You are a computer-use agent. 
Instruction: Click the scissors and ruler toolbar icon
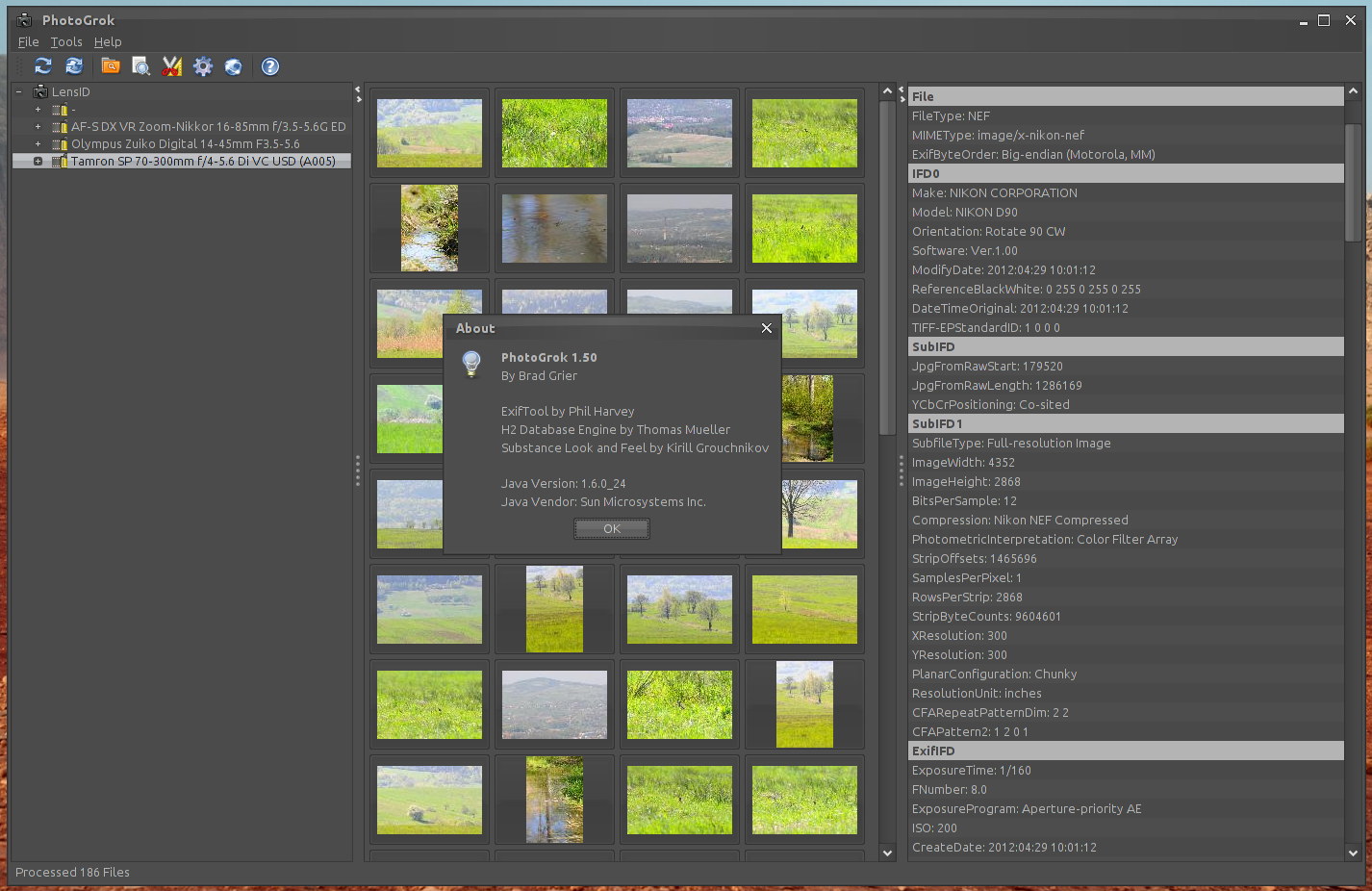coord(172,66)
